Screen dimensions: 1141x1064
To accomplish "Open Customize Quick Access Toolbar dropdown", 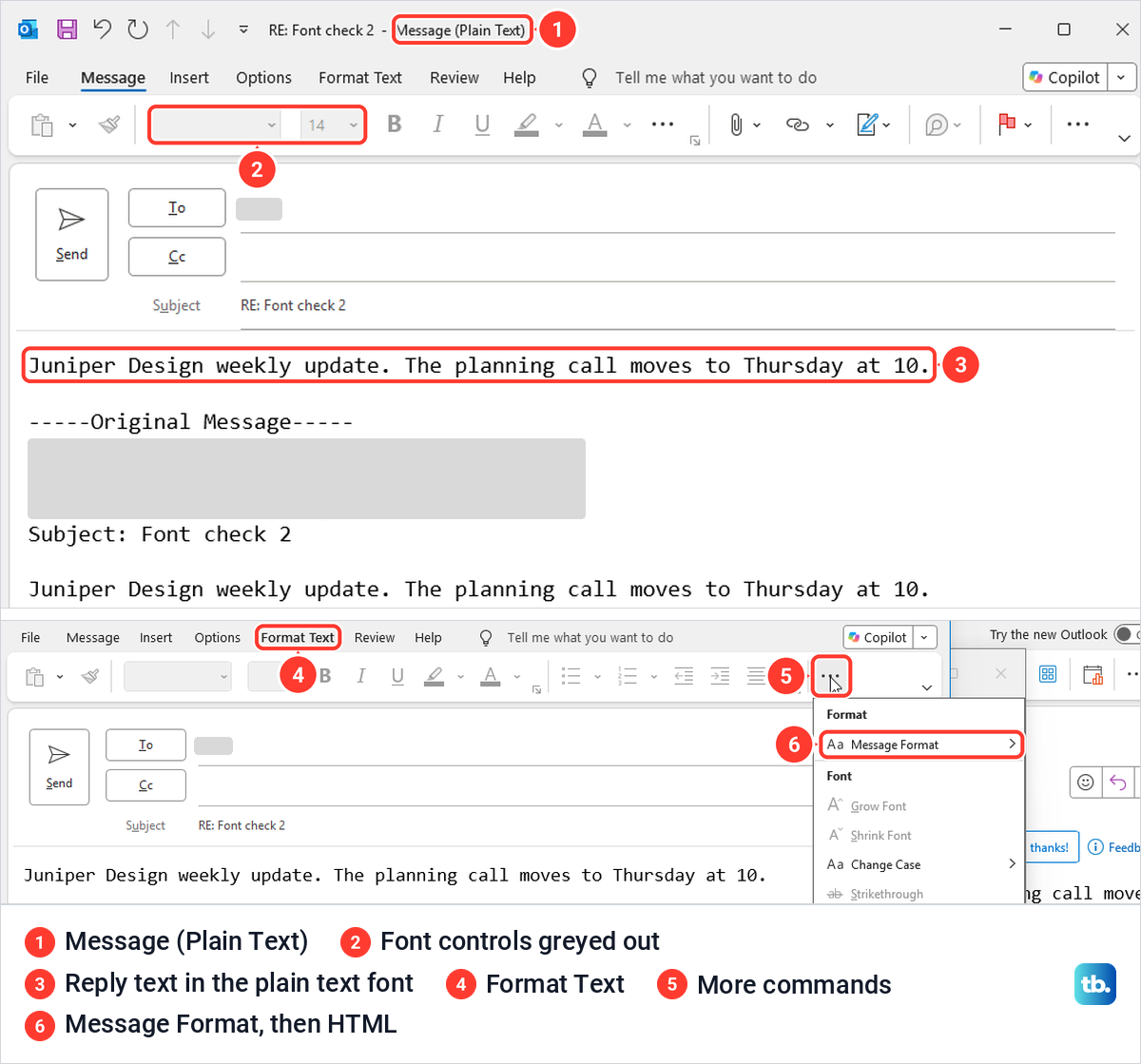I will [243, 29].
